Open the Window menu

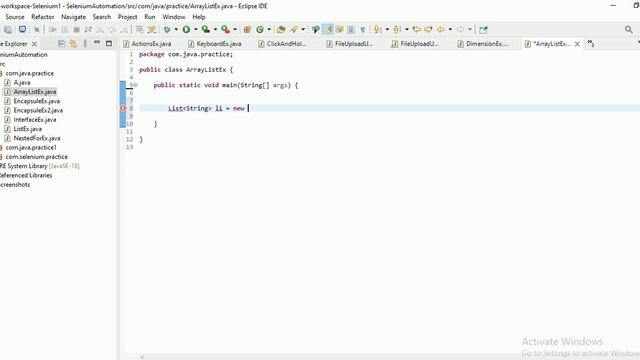point(174,17)
